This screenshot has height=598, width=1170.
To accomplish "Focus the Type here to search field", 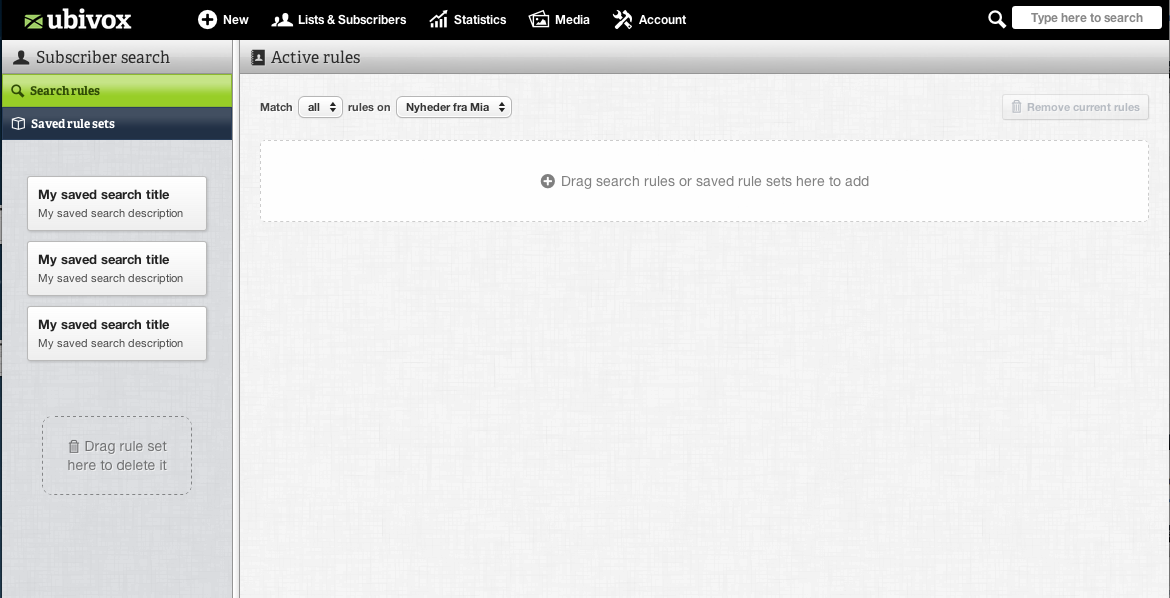I will pyautogui.click(x=1086, y=18).
